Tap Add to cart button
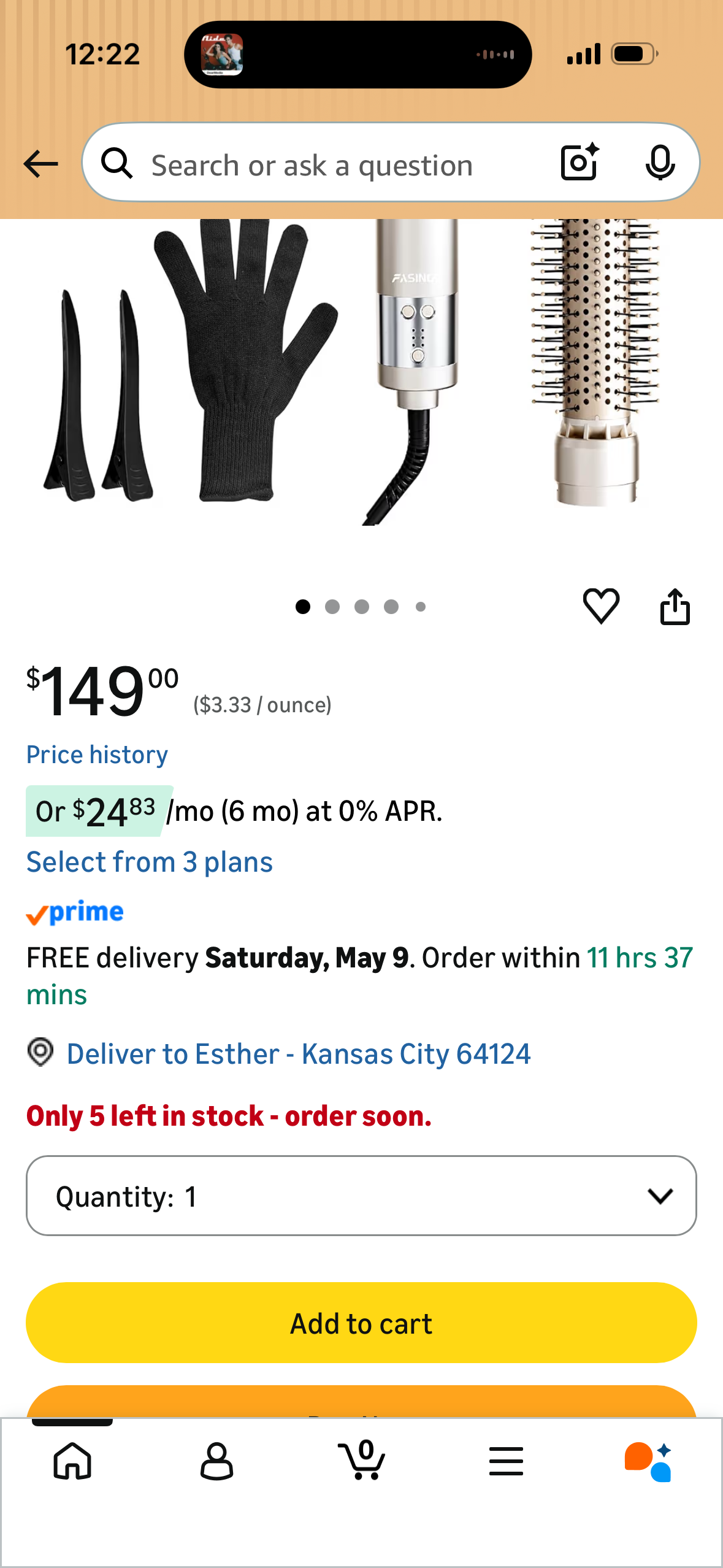723x1568 pixels. pos(361,1323)
